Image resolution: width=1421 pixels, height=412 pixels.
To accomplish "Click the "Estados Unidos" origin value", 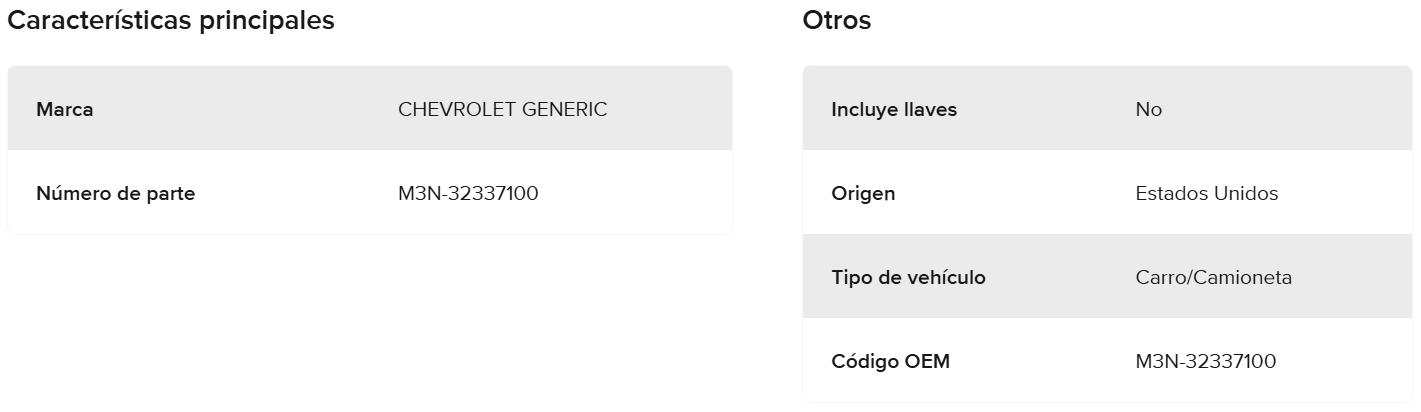I will point(1207,193).
